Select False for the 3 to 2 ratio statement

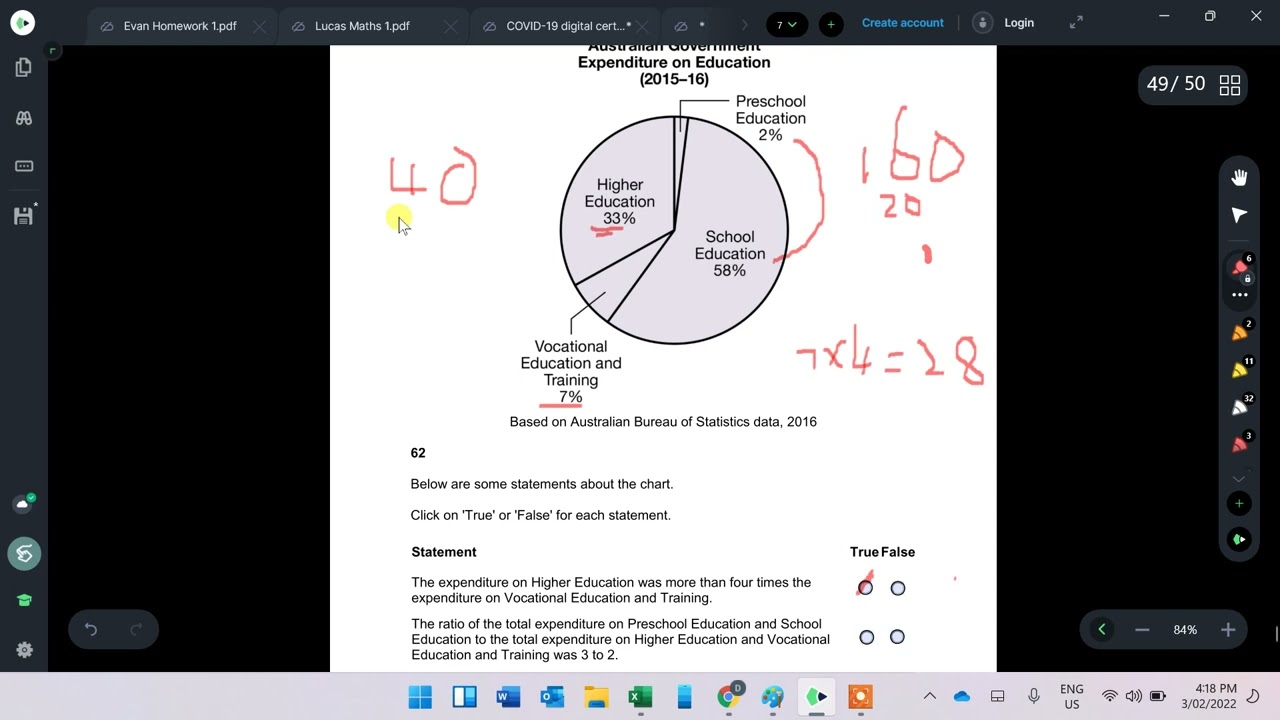pos(897,637)
